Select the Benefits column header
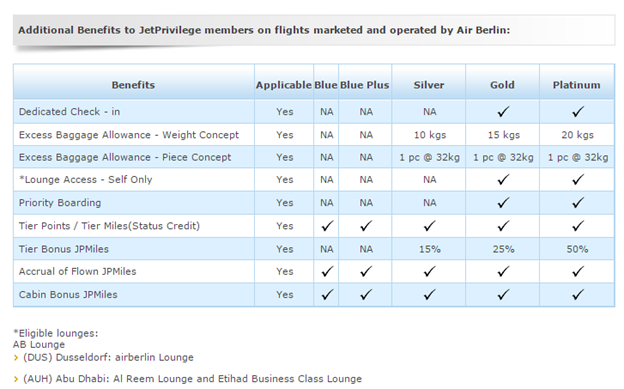Image resolution: width=624 pixels, height=389 pixels. 133,85
